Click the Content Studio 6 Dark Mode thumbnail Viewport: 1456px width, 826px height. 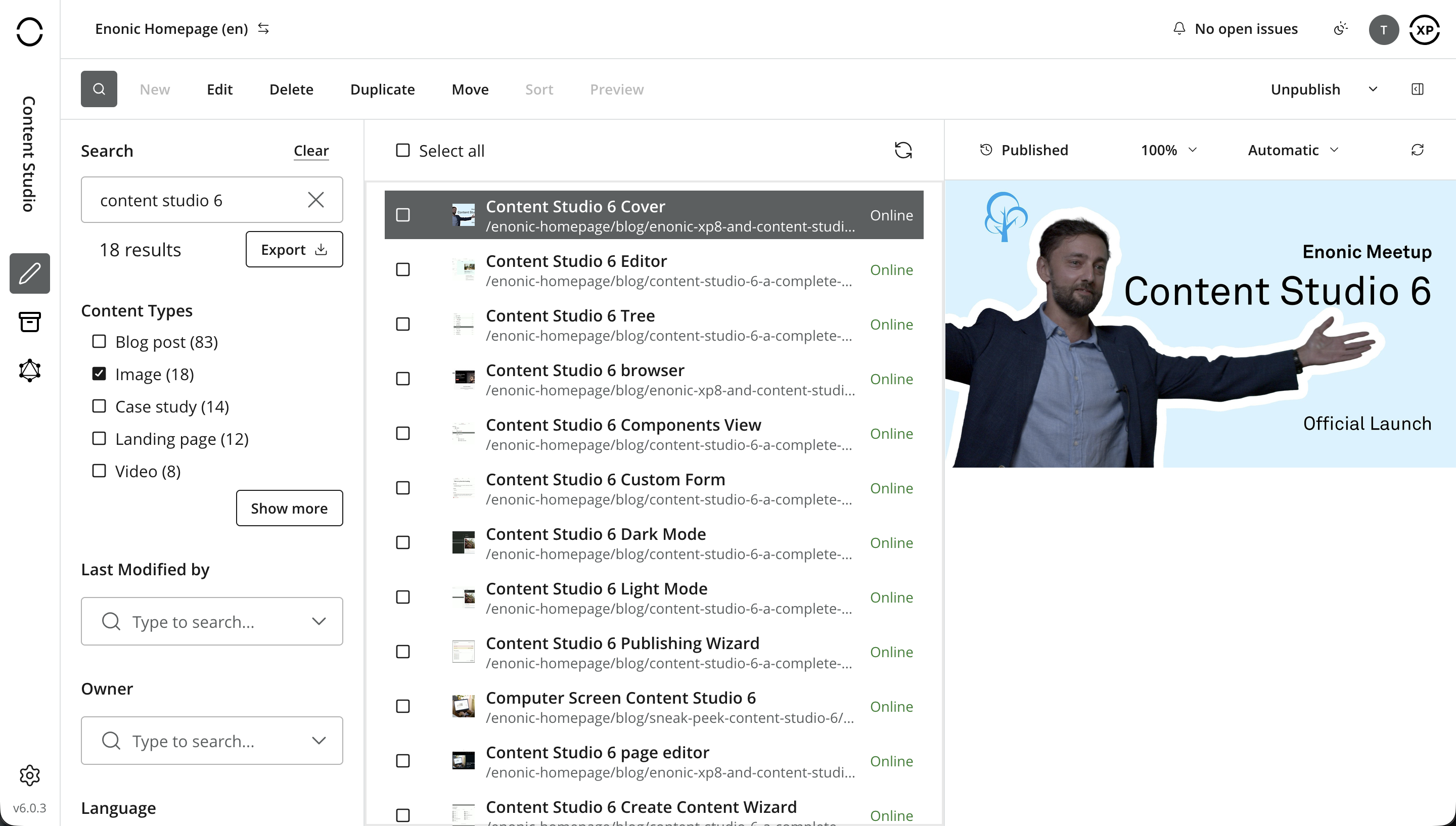[464, 542]
